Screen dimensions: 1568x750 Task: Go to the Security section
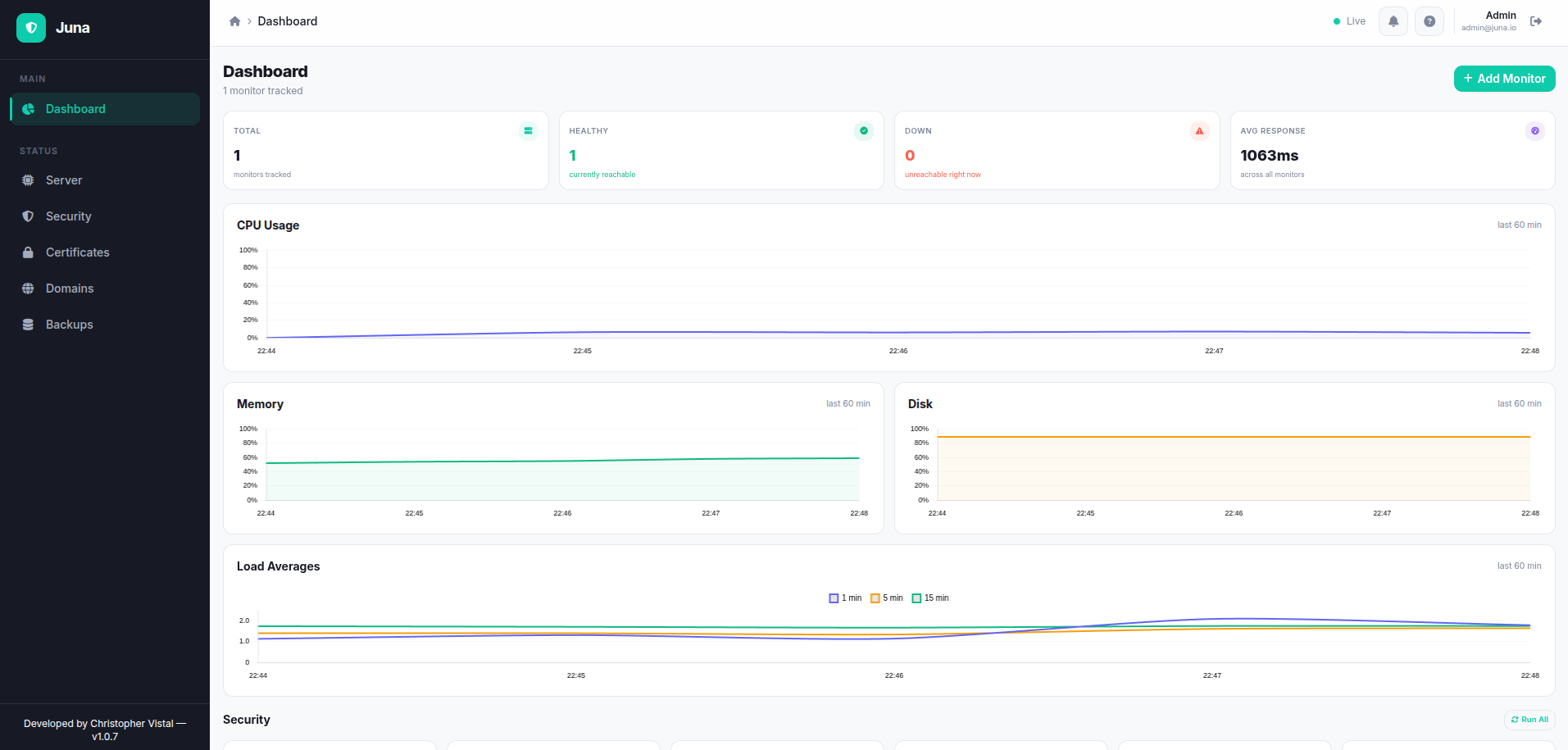point(105,216)
